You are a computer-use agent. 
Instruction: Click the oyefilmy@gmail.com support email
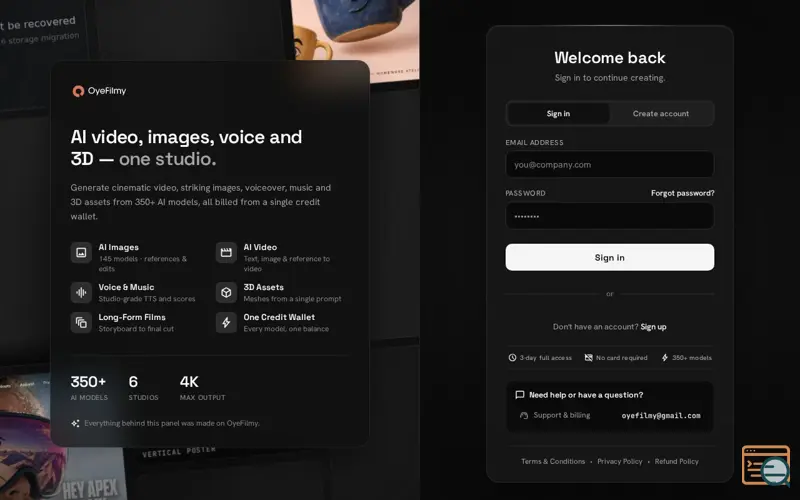(x=661, y=415)
